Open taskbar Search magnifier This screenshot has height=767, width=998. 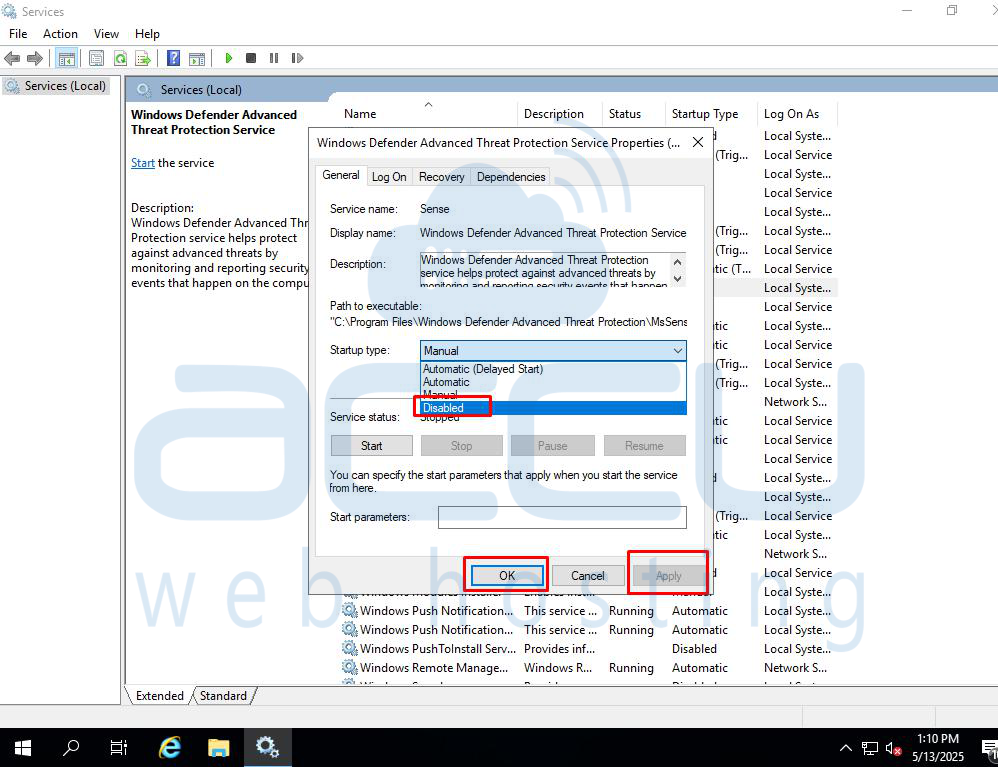coord(71,747)
